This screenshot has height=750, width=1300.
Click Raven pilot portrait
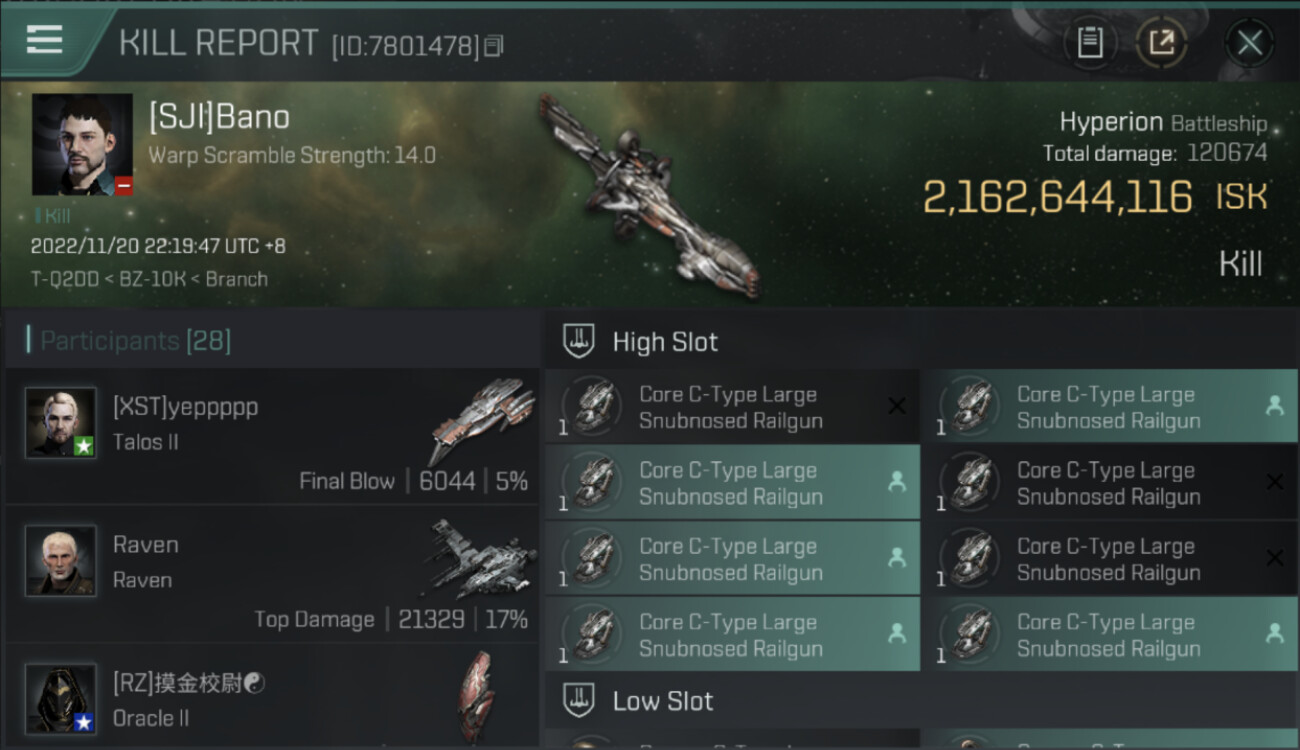(61, 560)
